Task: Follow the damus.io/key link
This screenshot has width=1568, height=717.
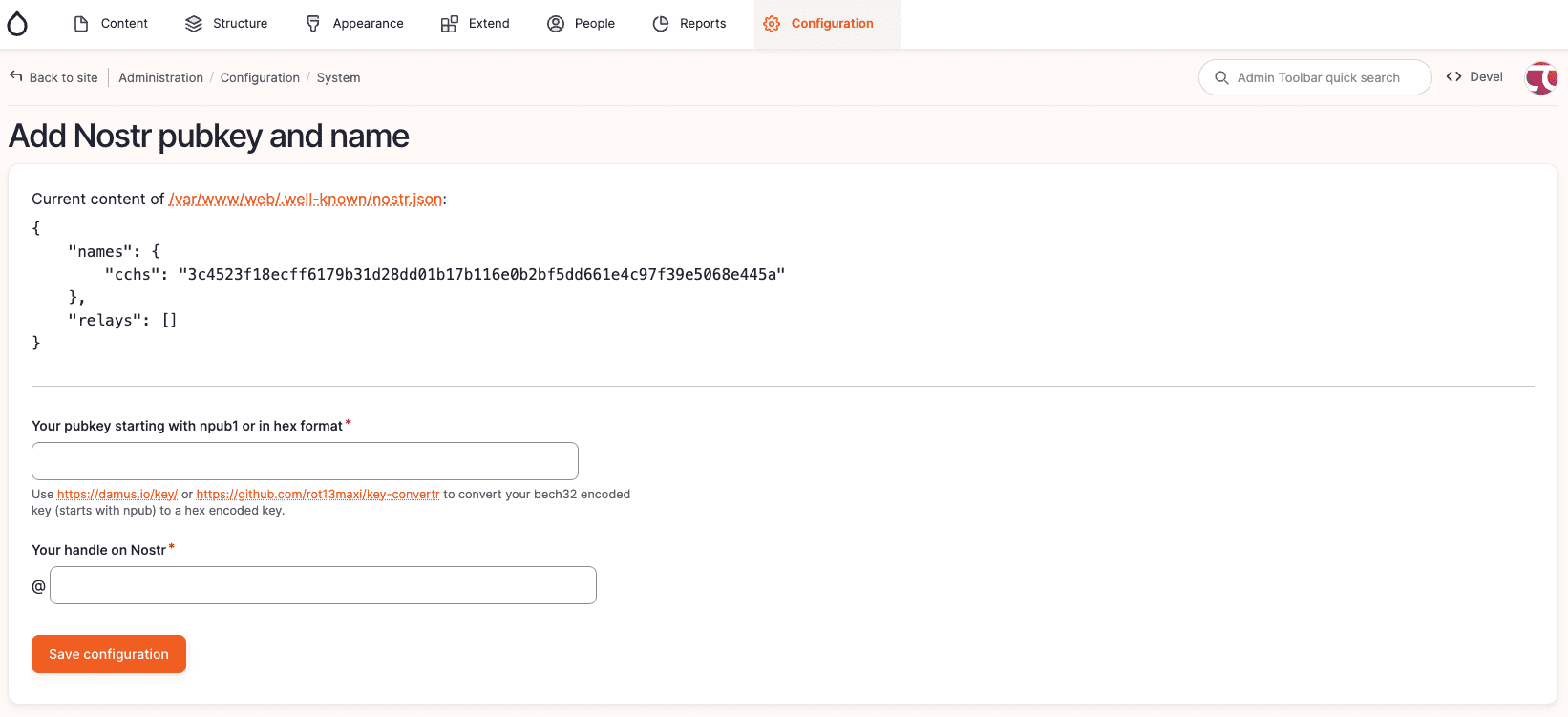Action: [117, 495]
